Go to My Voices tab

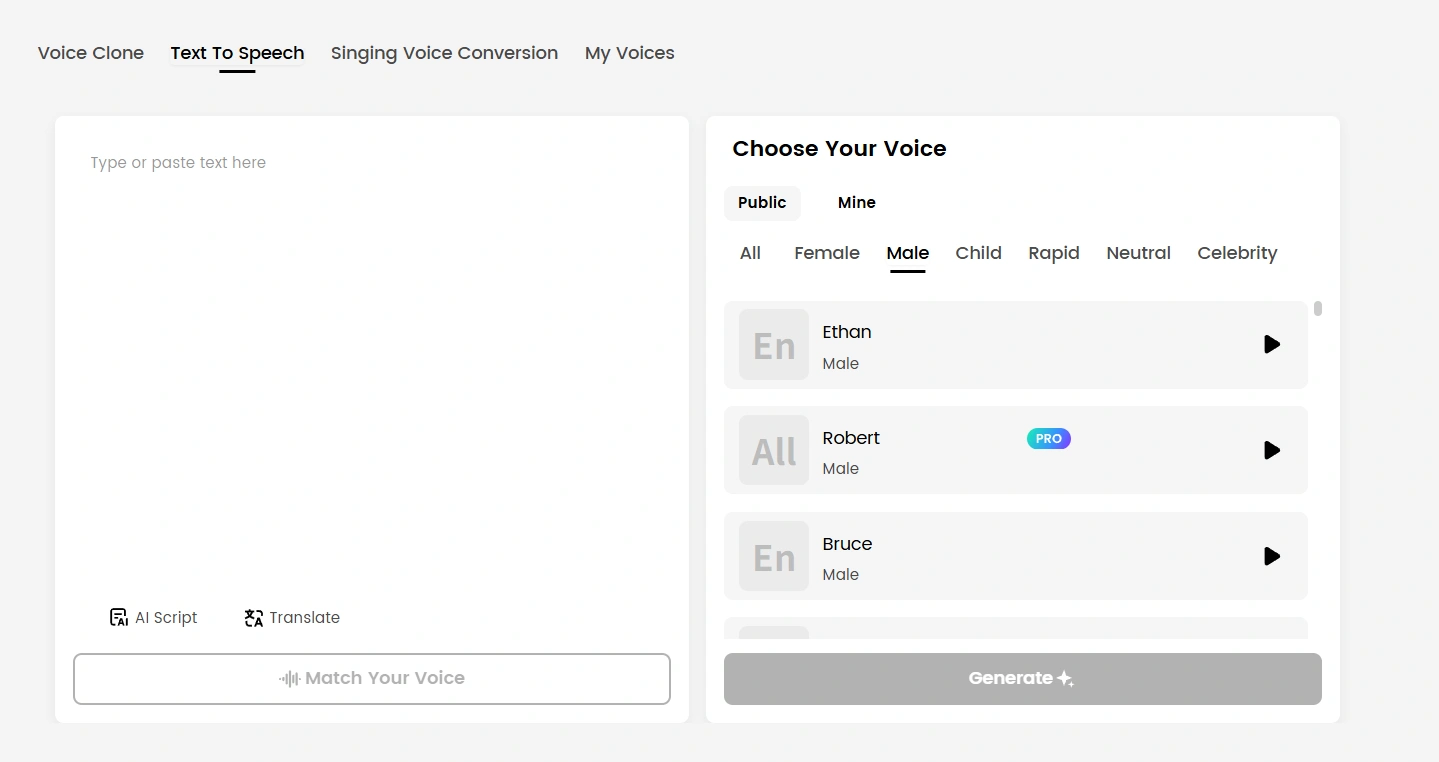[629, 53]
